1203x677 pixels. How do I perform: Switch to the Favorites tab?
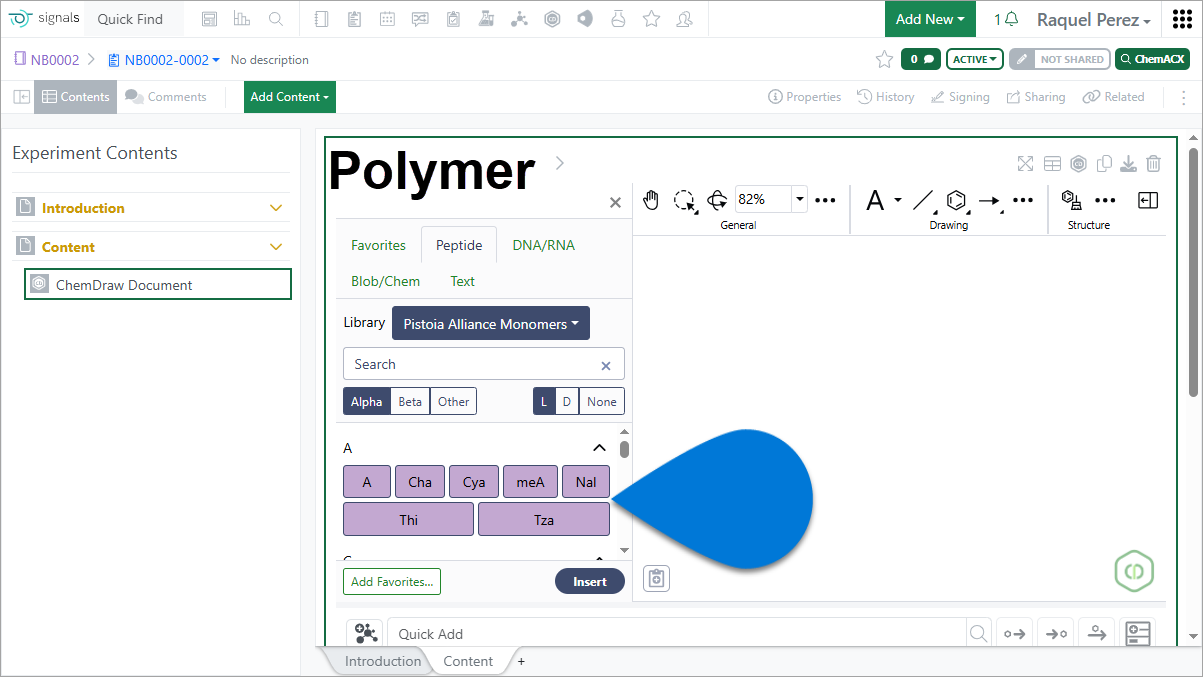[378, 245]
